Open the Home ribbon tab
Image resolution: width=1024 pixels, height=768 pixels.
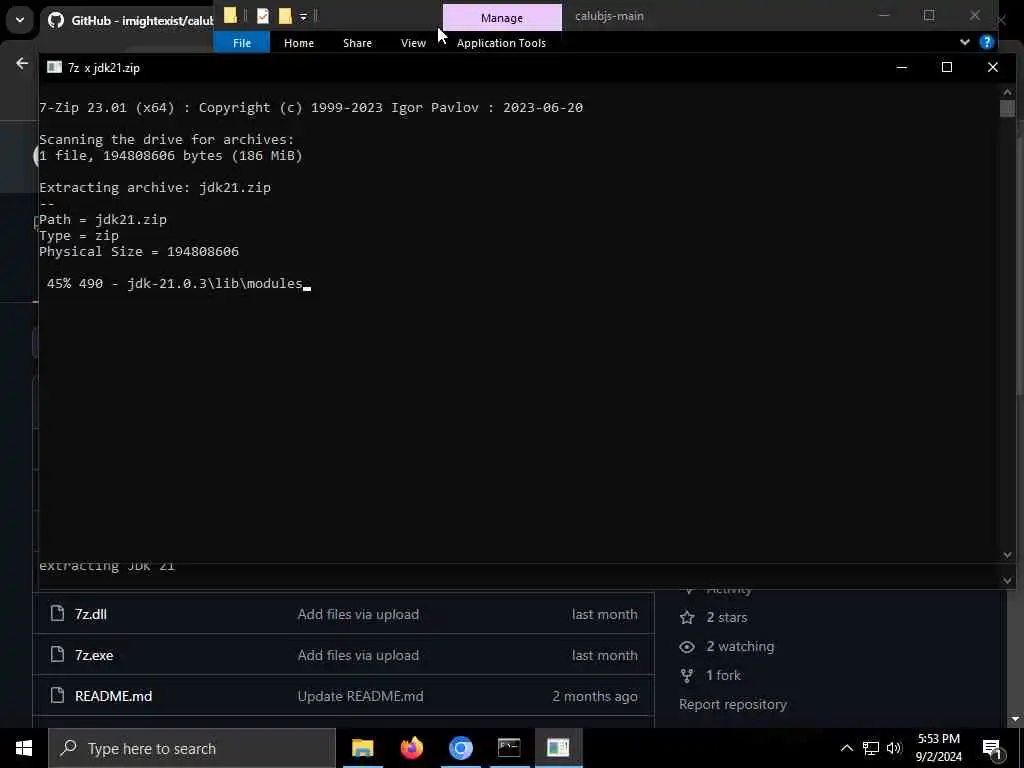299,43
